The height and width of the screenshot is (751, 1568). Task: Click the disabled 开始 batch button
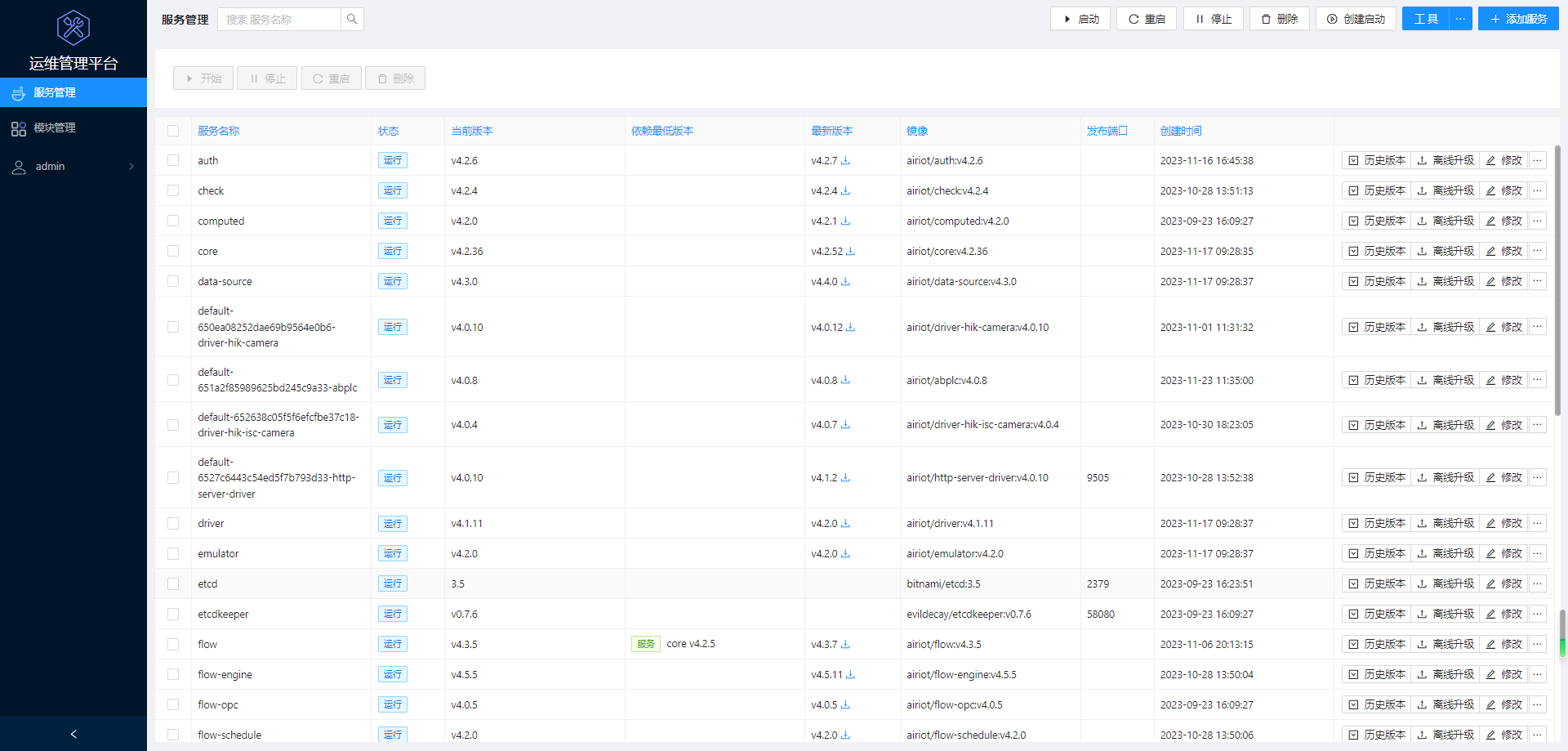click(203, 78)
